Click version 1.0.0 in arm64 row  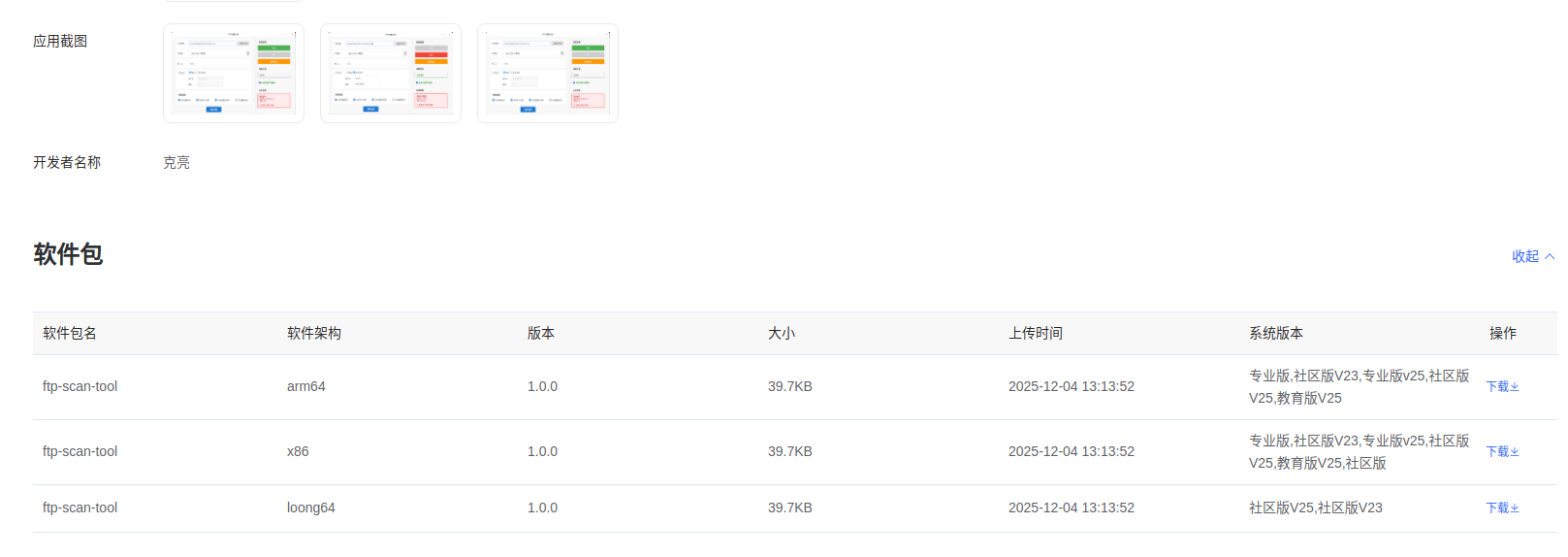[543, 386]
